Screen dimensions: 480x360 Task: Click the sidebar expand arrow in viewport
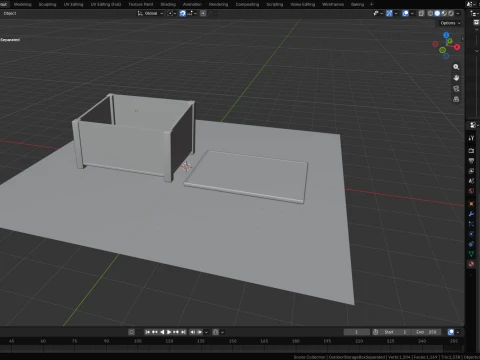(x=462, y=39)
